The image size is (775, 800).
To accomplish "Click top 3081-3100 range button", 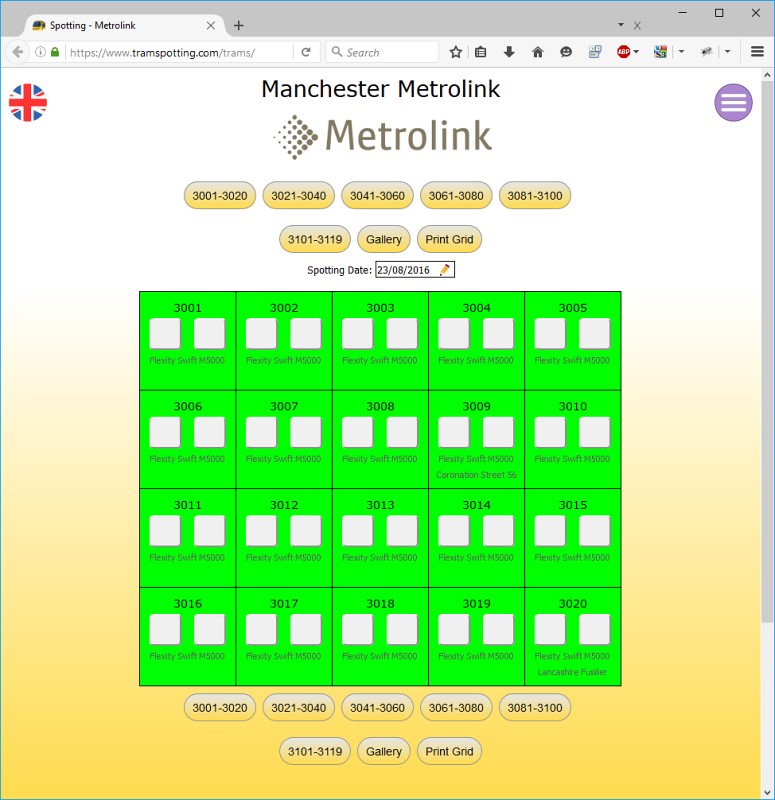I will 535,195.
